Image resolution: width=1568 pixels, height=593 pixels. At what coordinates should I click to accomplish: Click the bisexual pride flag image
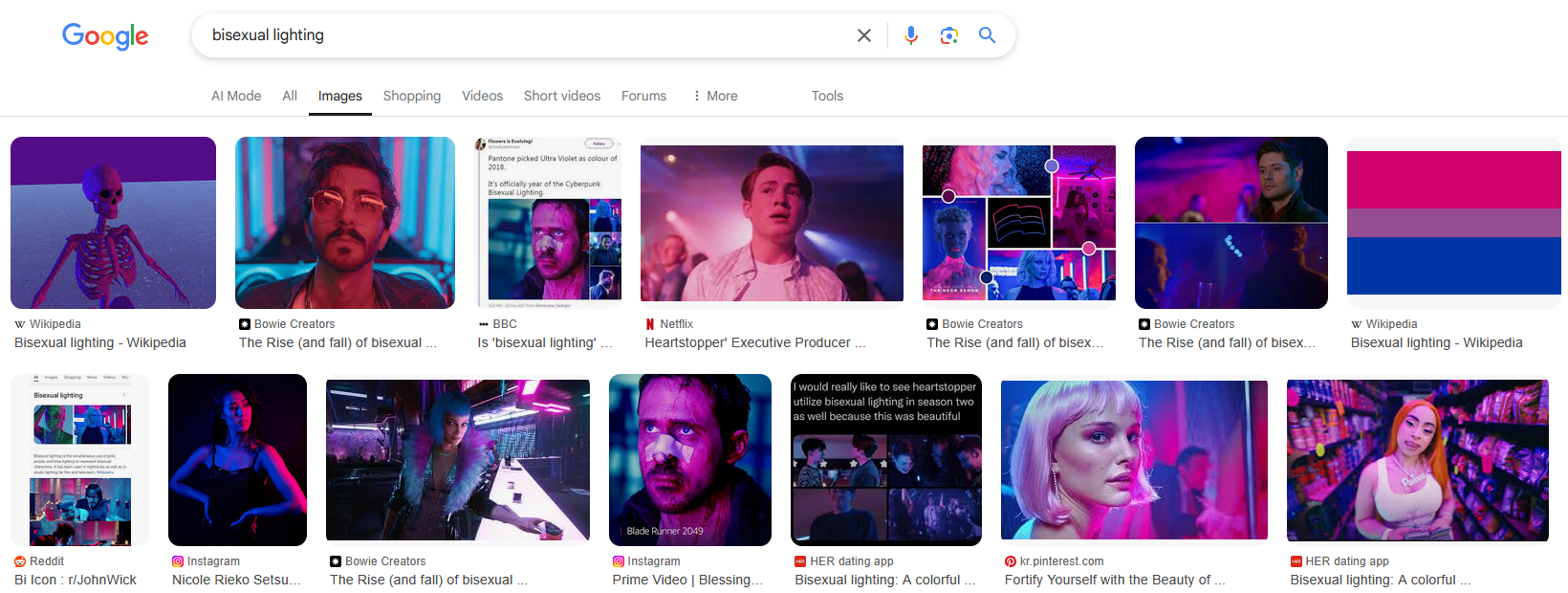tap(1453, 222)
